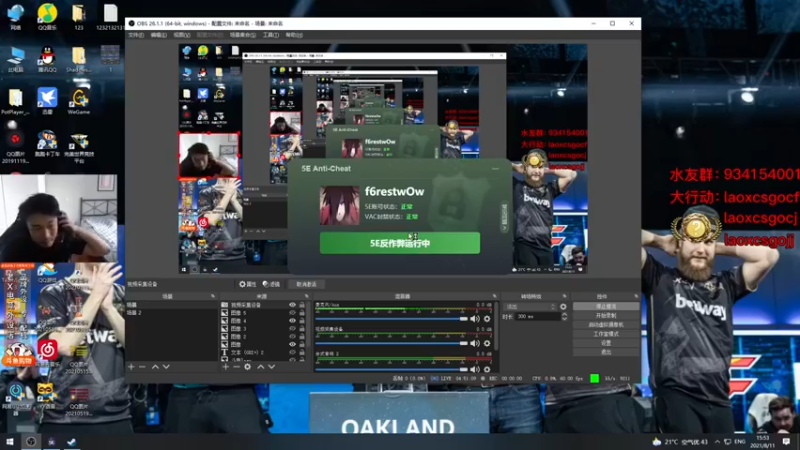Viewport: 800px width, 450px height.
Task: Open transition properties gear icon
Action: point(563,307)
